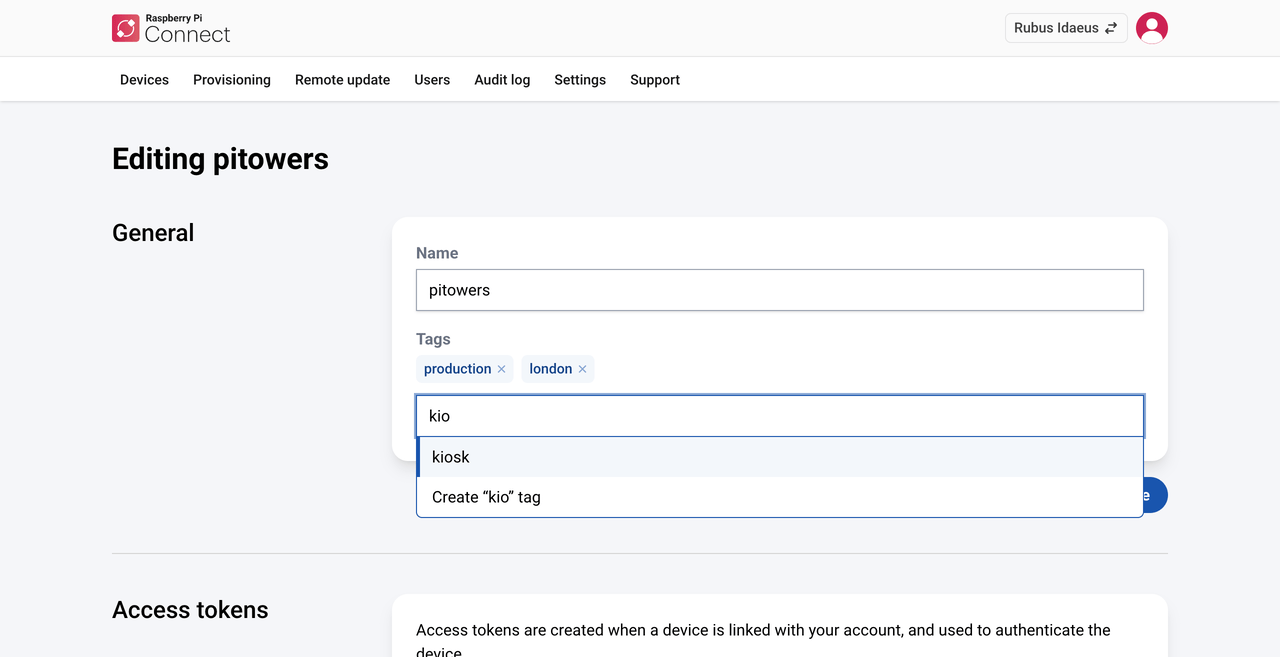The width and height of the screenshot is (1280, 657).
Task: Switch organisation using Rubus Idaeus button
Action: [x=1066, y=28]
